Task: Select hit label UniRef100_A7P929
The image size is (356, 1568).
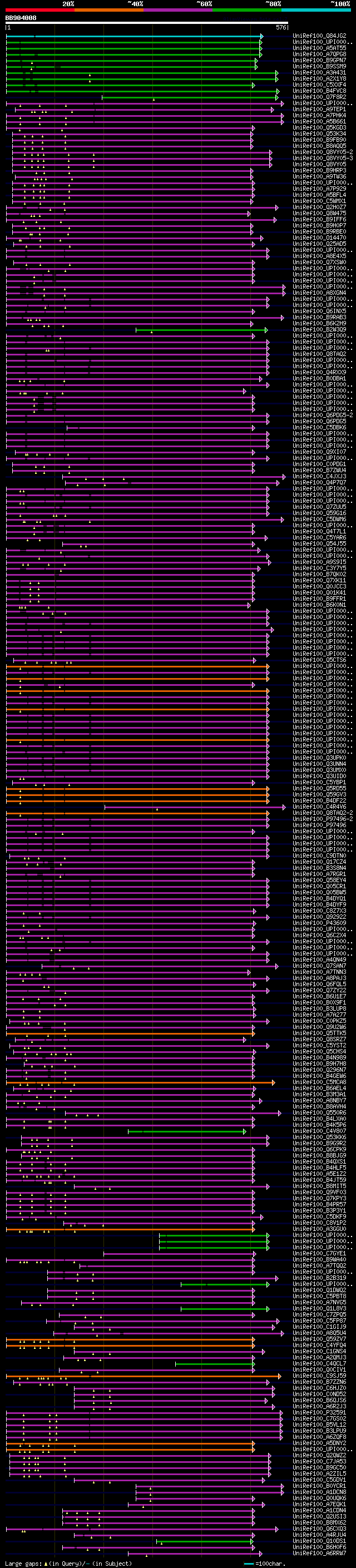Action: click(x=319, y=189)
